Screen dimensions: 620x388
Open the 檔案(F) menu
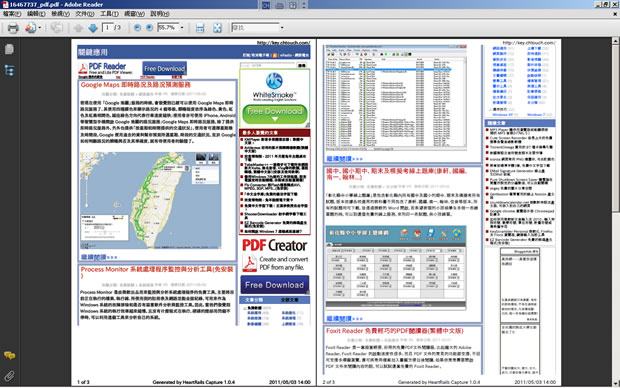[12, 14]
